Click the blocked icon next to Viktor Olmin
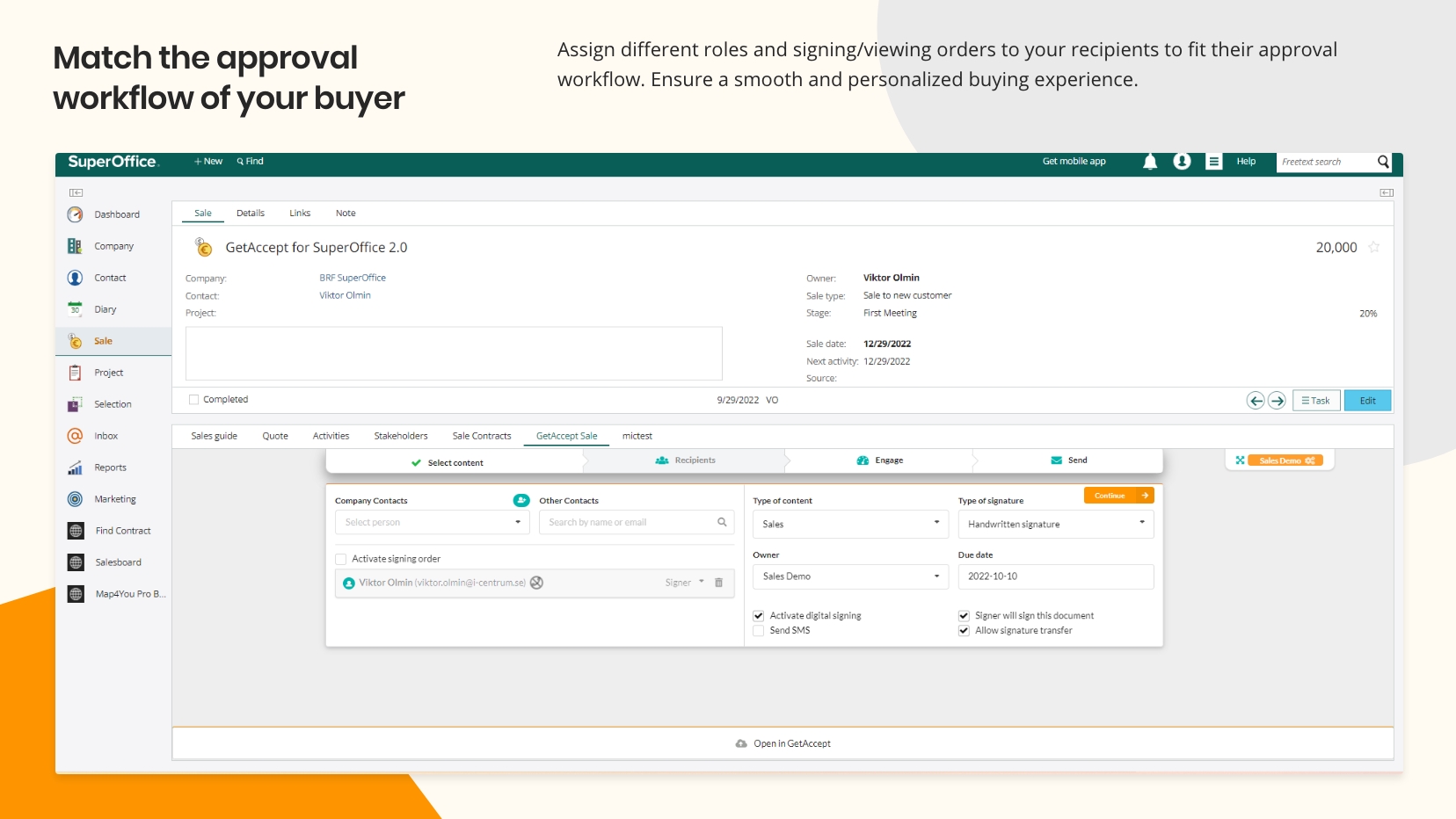This screenshot has width=1456, height=819. [x=536, y=583]
